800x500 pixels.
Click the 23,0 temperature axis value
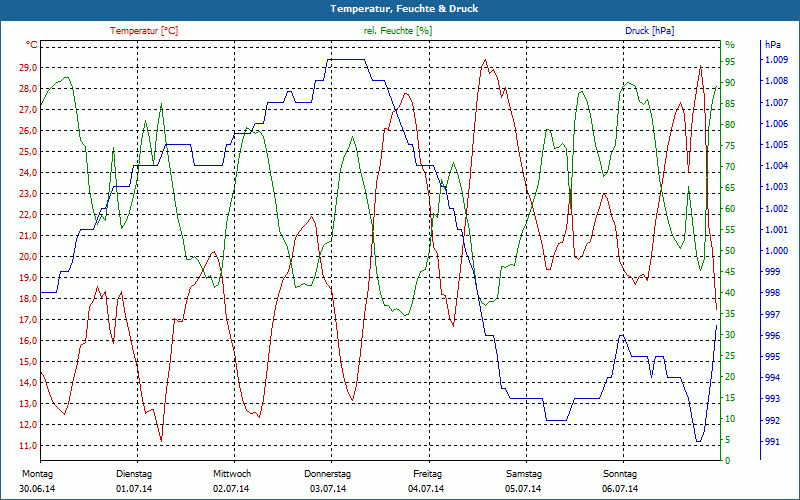tap(28, 194)
